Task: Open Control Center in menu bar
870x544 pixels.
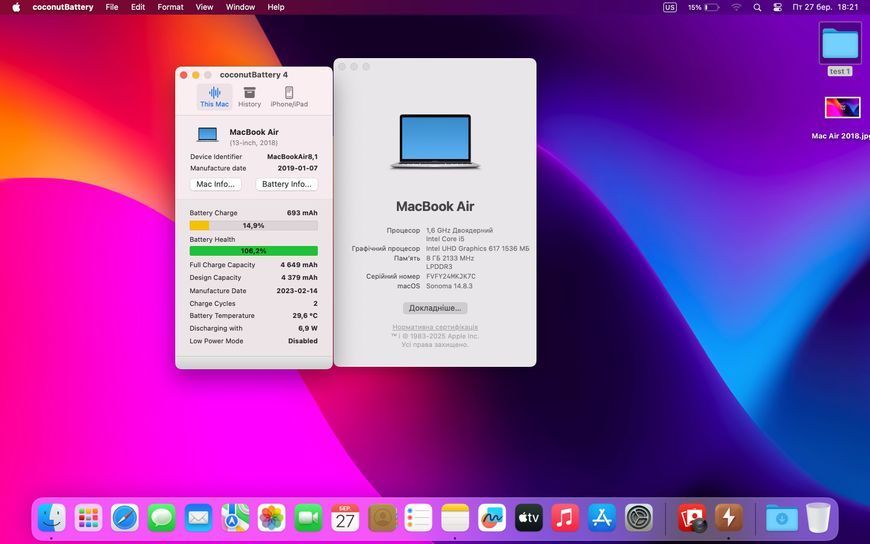Action: click(x=777, y=7)
